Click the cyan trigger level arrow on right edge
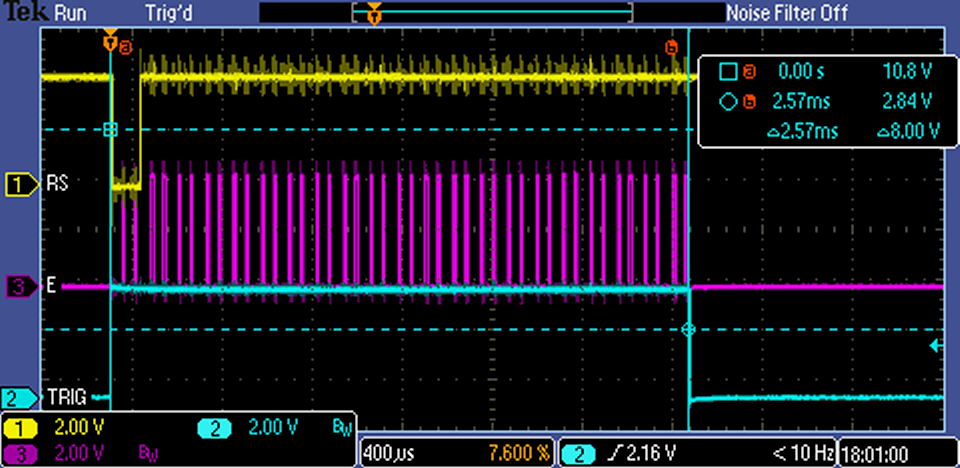This screenshot has height=468, width=960. point(935,346)
